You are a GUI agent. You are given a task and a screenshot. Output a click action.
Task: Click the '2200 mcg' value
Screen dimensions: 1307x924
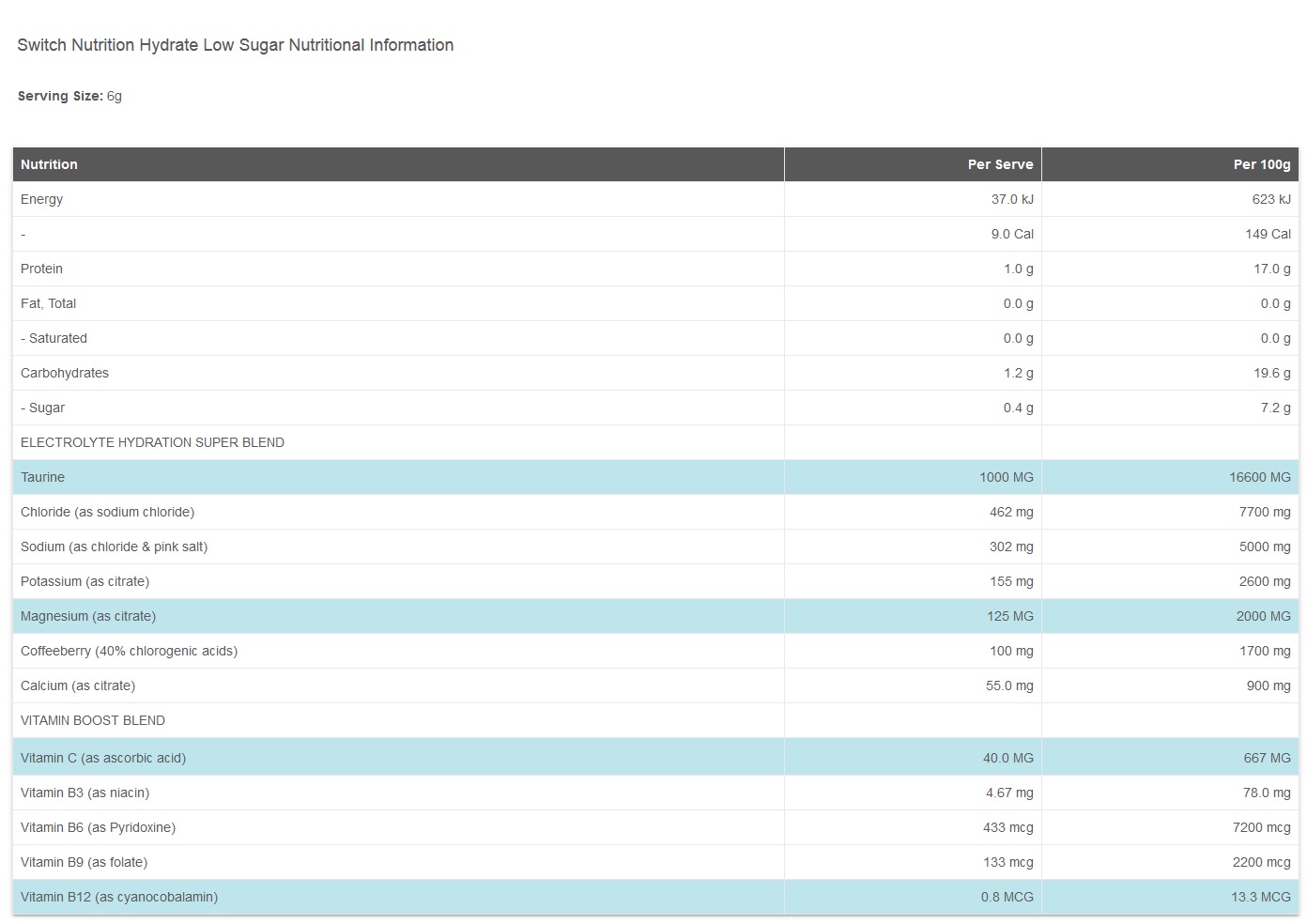1262,862
